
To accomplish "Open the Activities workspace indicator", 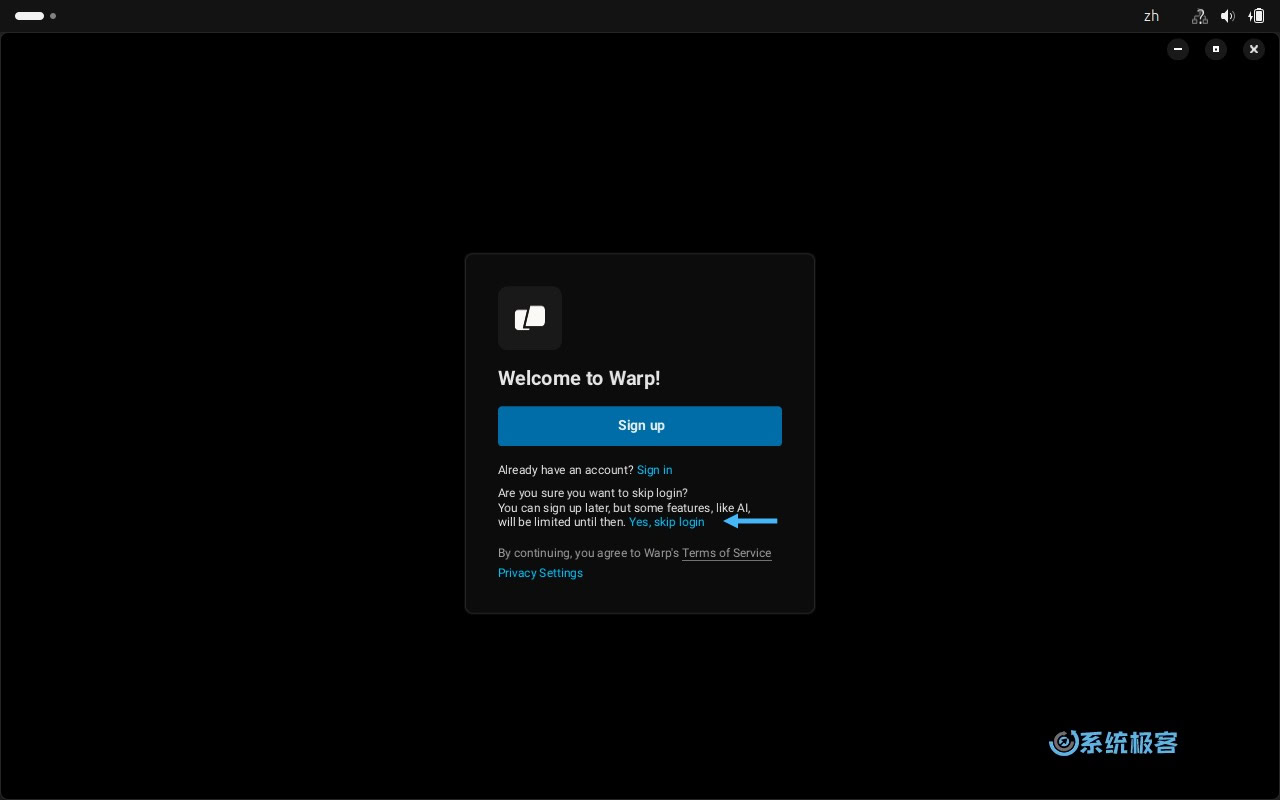I will click(x=35, y=16).
